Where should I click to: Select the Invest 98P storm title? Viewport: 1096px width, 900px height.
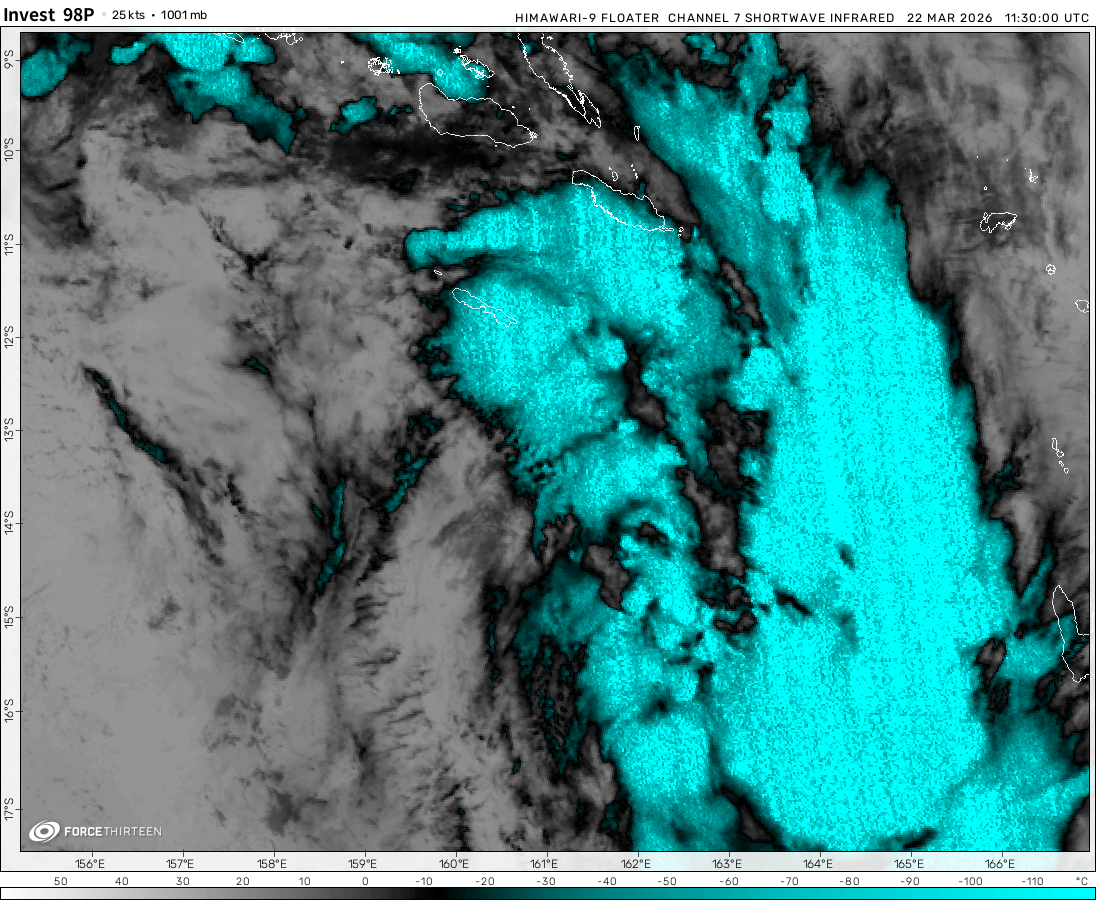49,15
